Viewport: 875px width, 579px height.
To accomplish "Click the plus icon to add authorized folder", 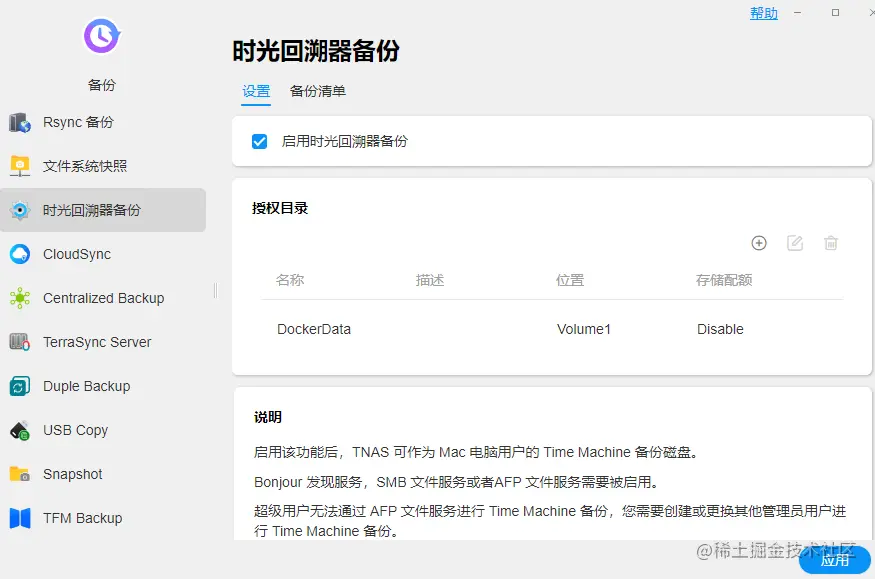I will coord(759,242).
